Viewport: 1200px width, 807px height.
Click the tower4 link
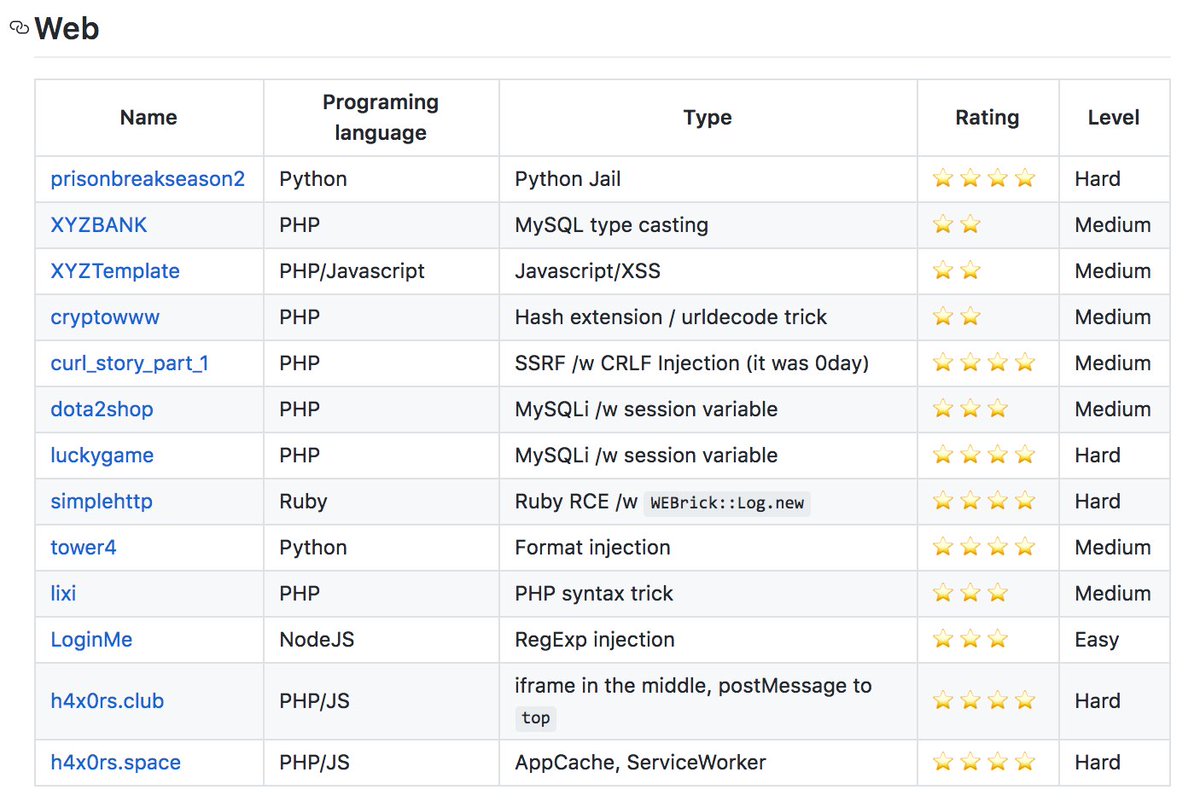pyautogui.click(x=84, y=547)
